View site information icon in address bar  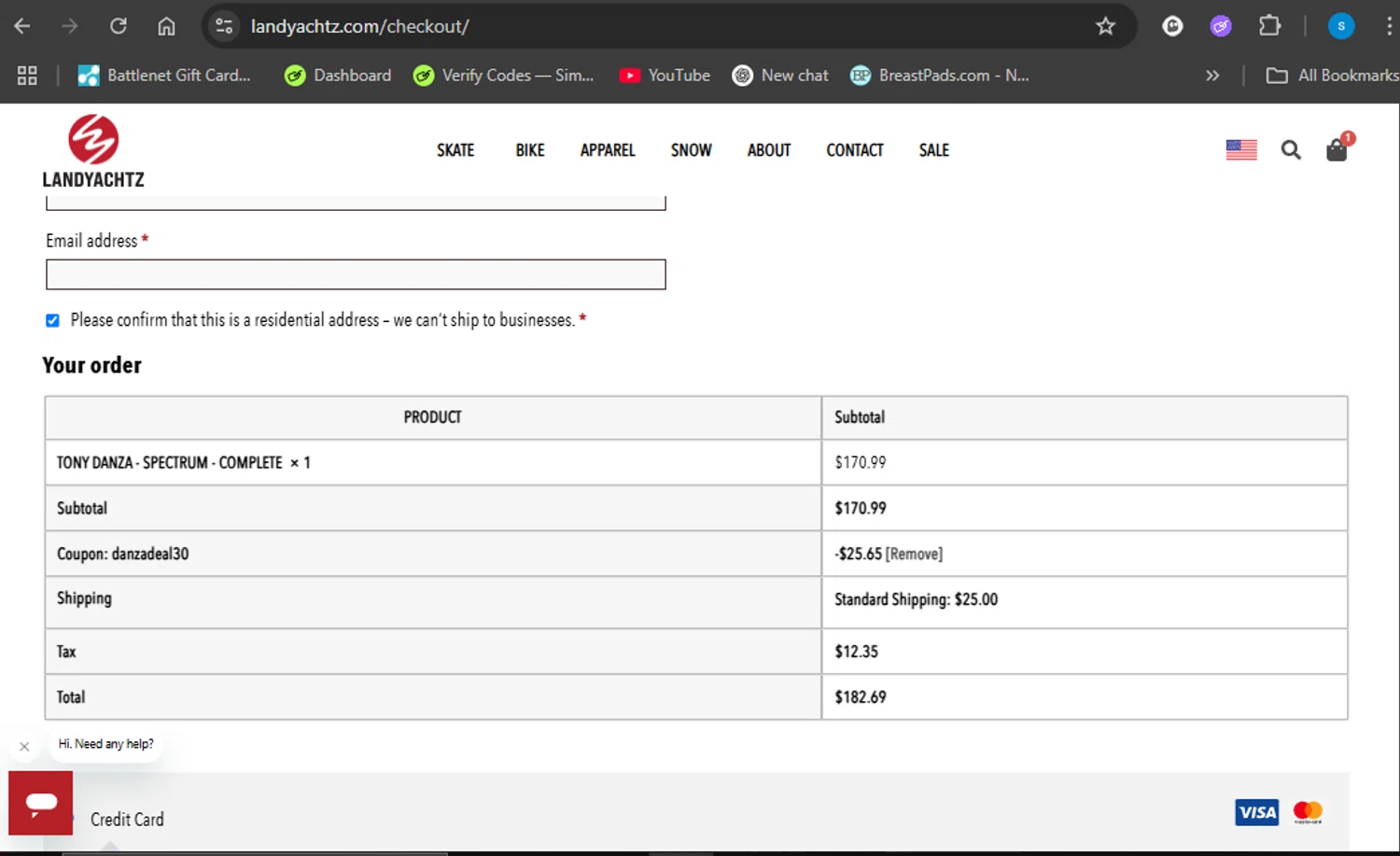point(224,26)
